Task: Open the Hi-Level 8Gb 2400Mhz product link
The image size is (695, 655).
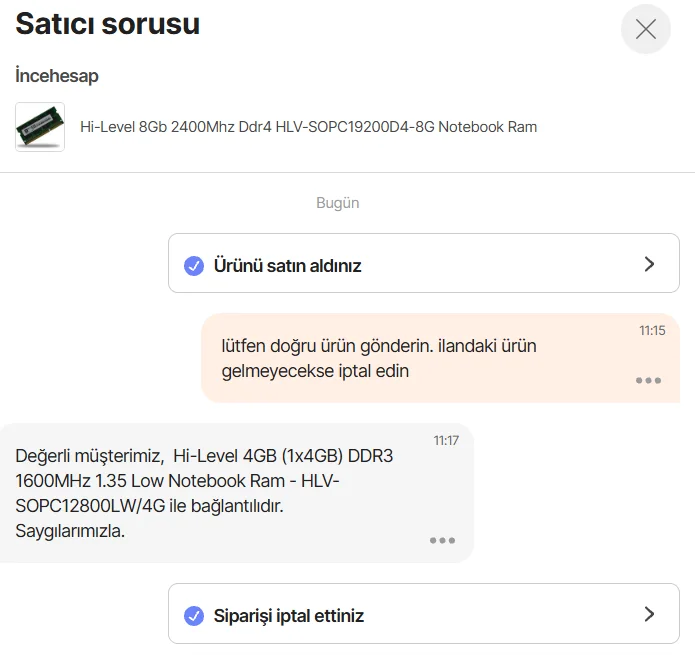Action: click(308, 127)
